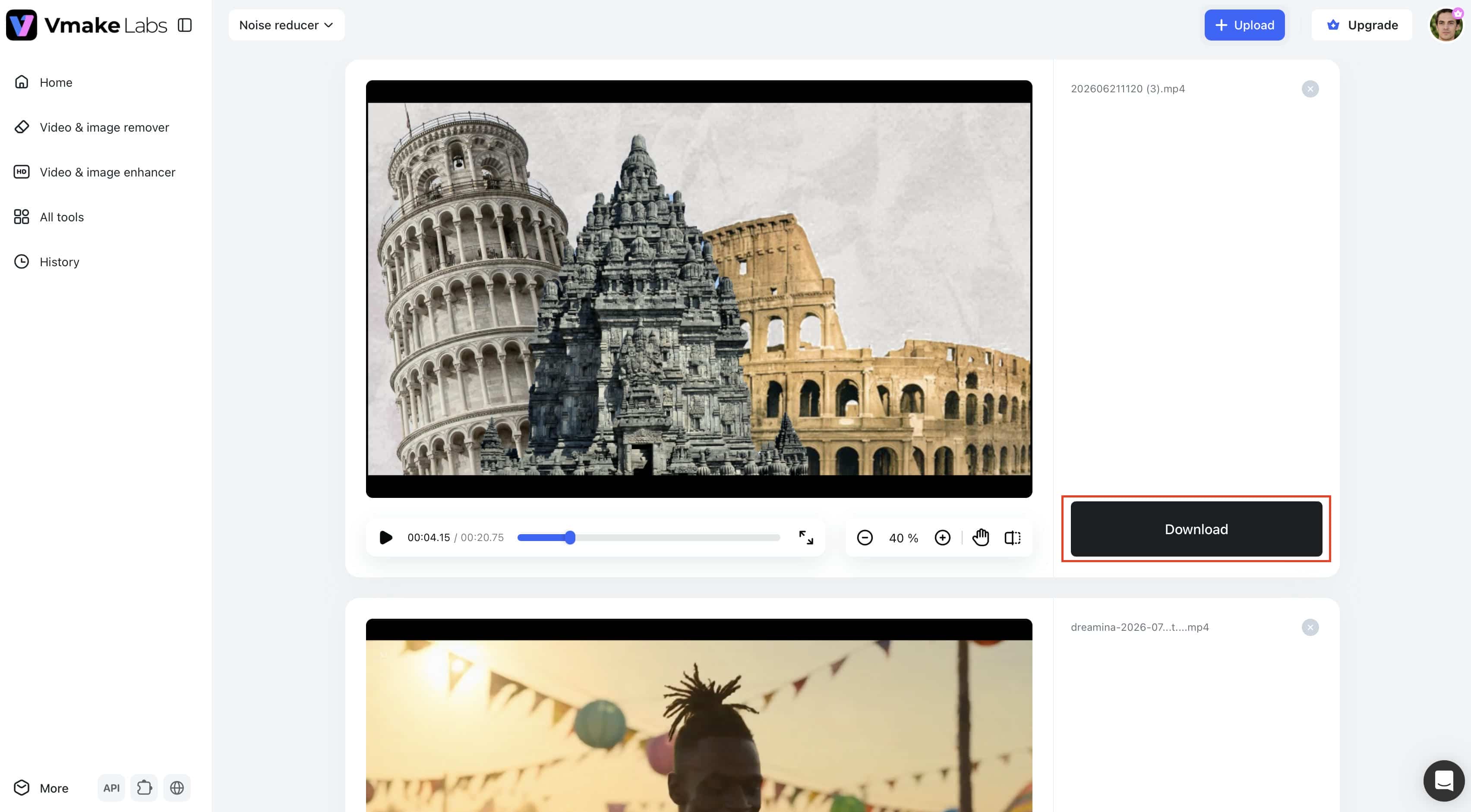Click the HD enhancer icon

pyautogui.click(x=22, y=172)
